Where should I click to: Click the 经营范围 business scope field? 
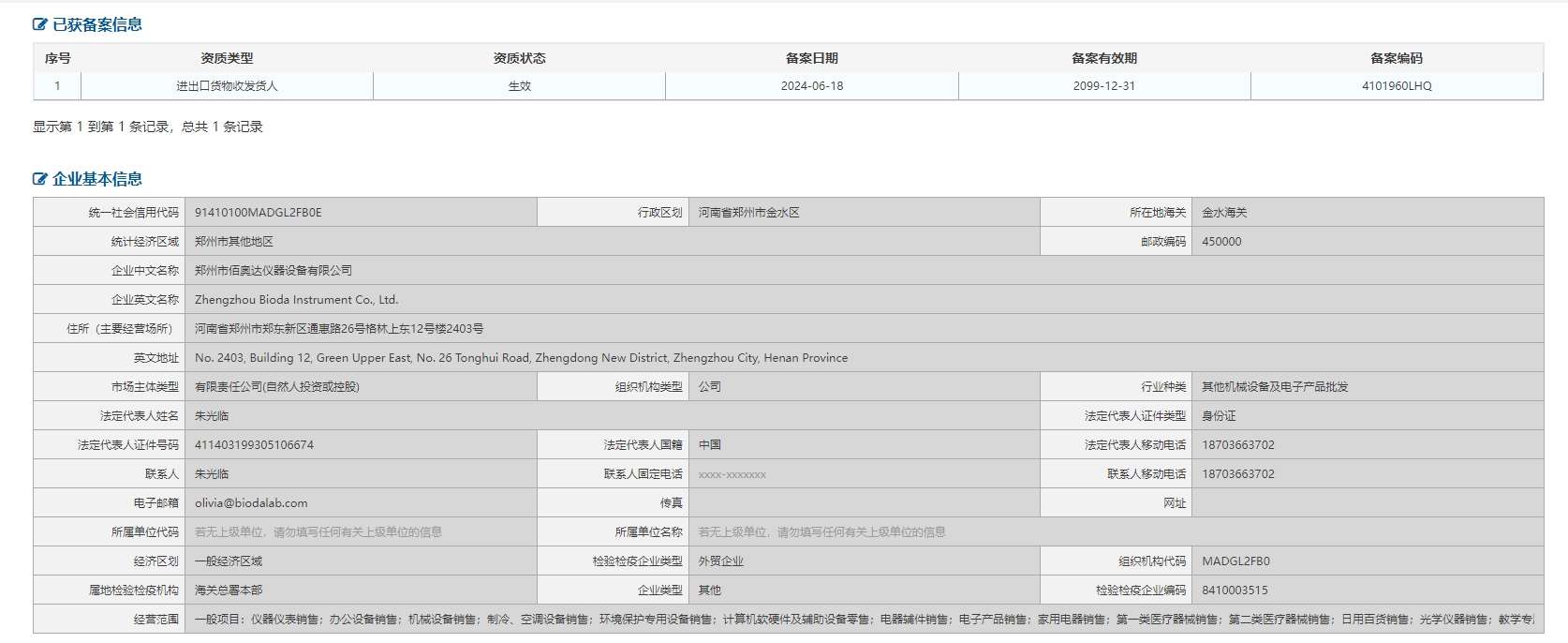(x=865, y=620)
